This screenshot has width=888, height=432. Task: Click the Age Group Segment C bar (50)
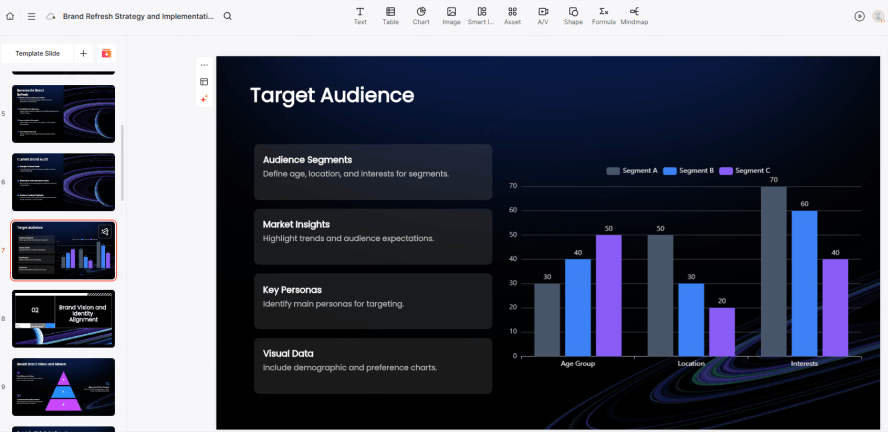tap(609, 296)
